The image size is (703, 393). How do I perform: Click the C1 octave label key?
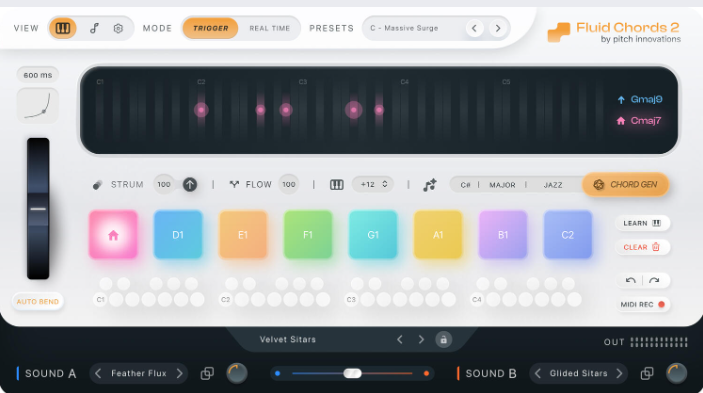click(x=100, y=299)
